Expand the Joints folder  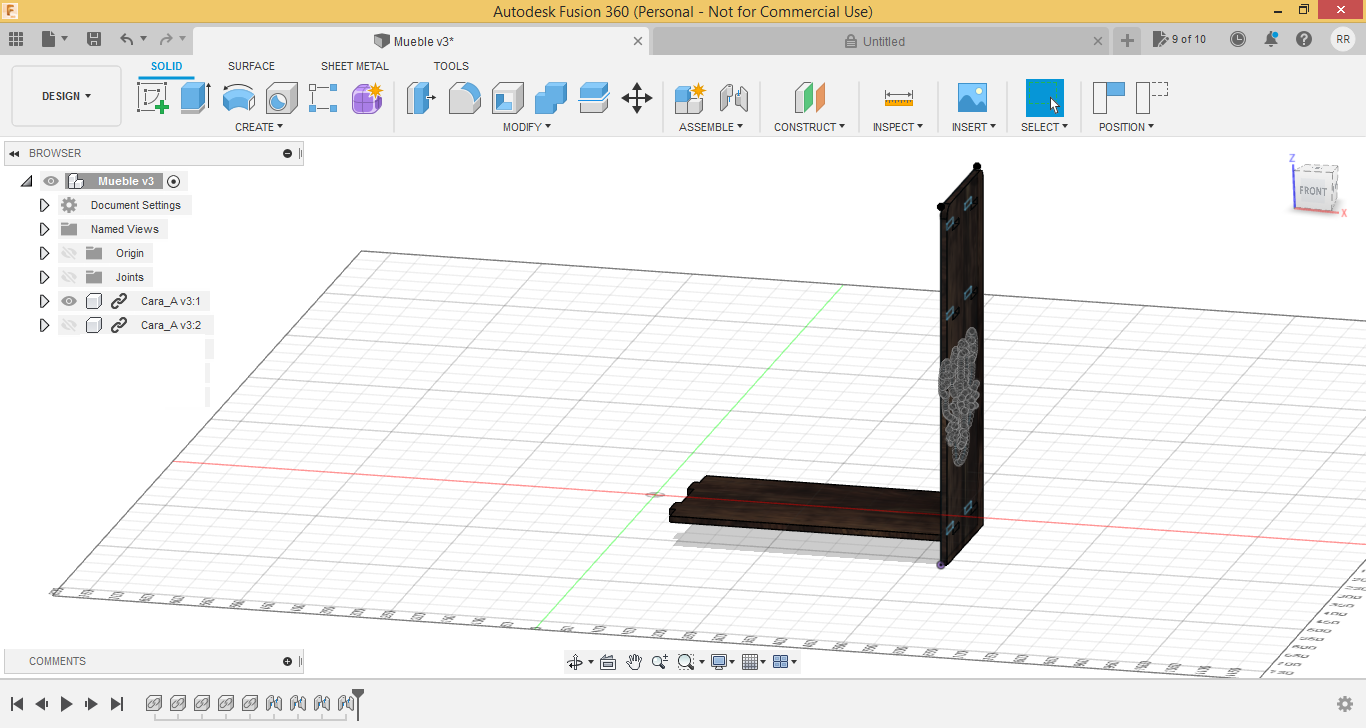[x=44, y=277]
